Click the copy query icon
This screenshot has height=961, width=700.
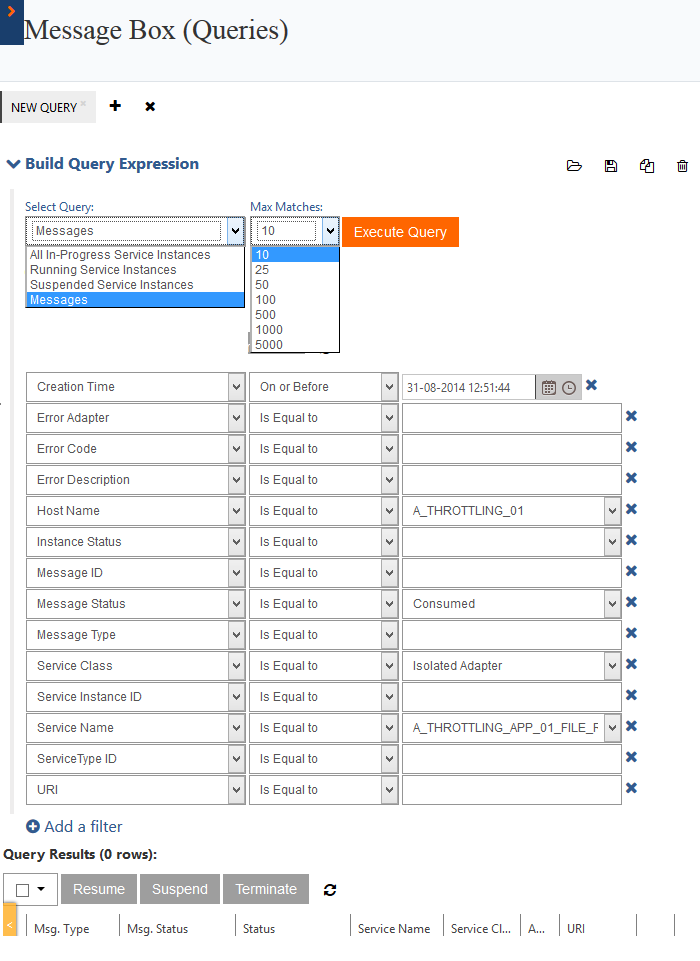[x=647, y=166]
